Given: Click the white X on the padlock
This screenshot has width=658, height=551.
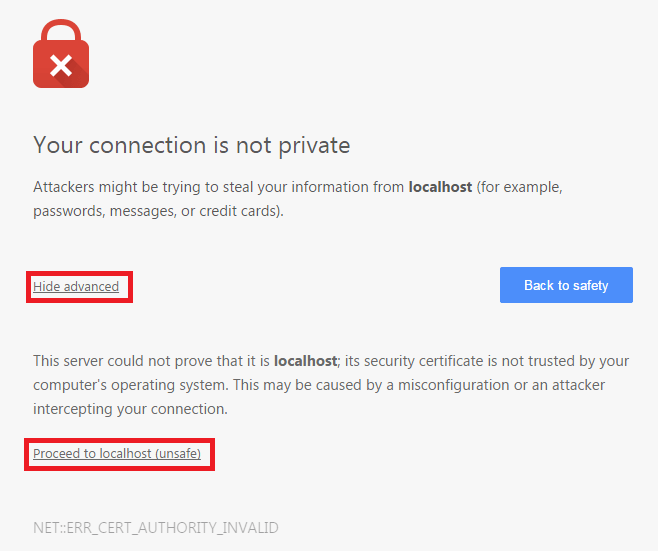Looking at the screenshot, I should 61,66.
